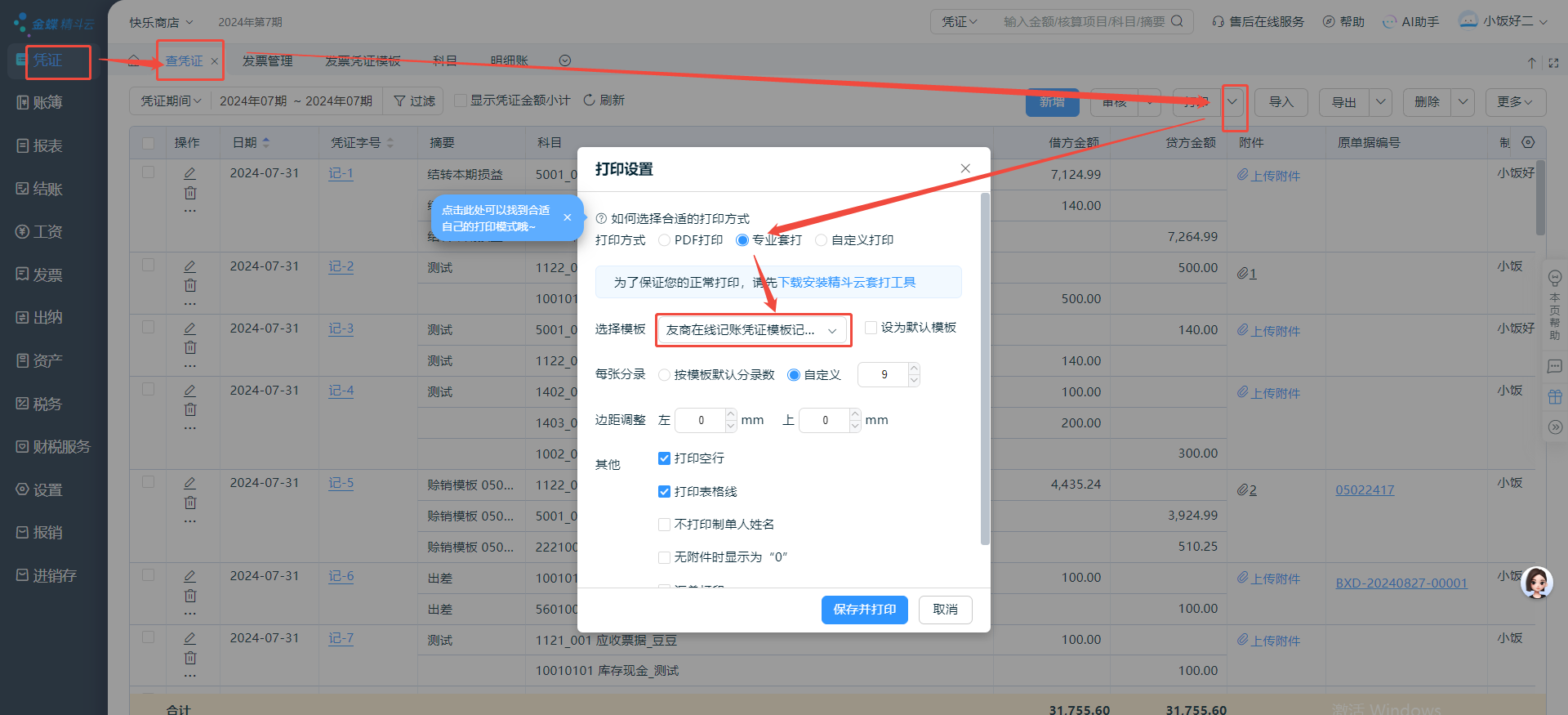Select 按模板默认分录数 radio button

[x=665, y=375]
